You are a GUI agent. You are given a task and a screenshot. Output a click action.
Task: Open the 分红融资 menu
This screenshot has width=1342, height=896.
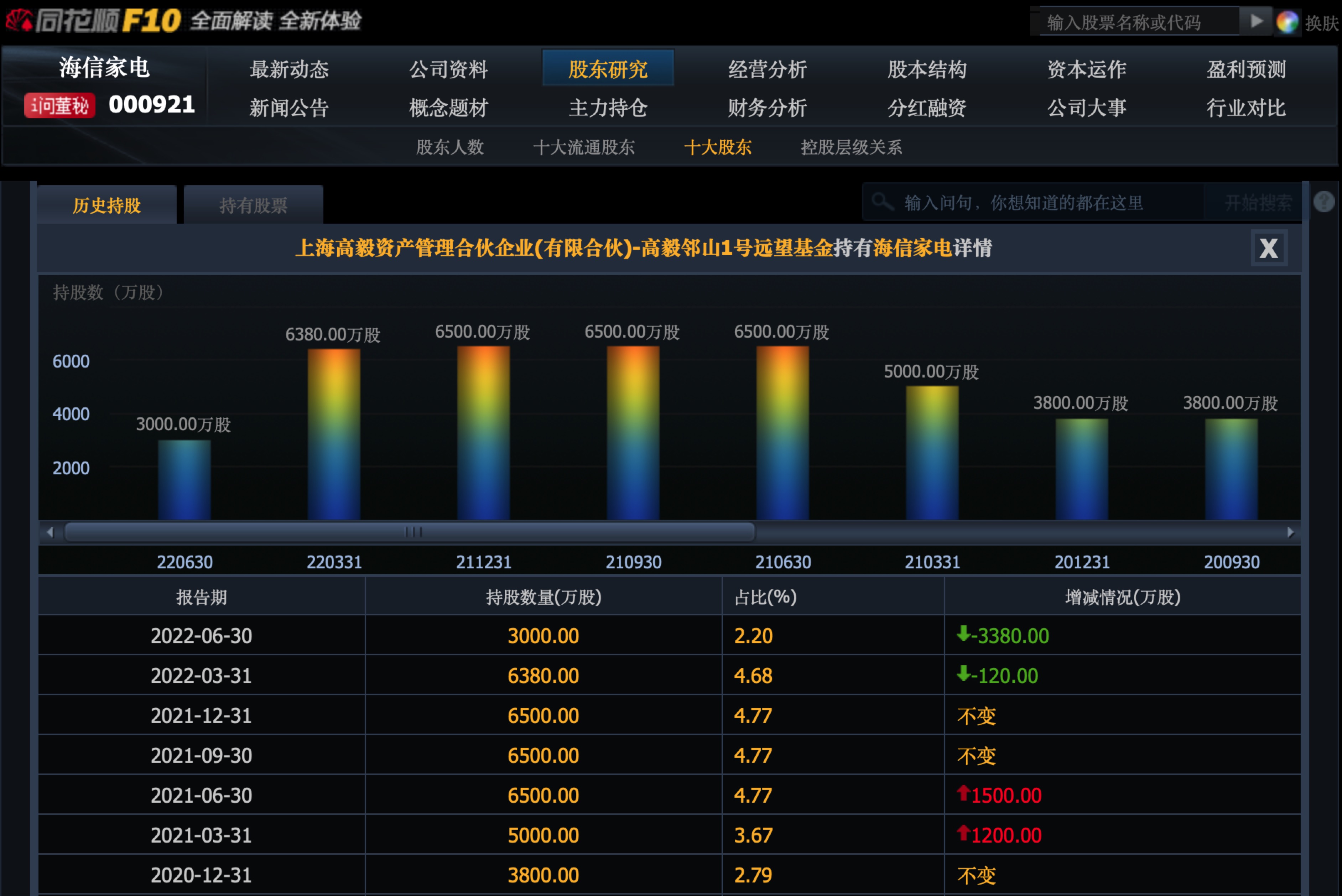coord(927,108)
